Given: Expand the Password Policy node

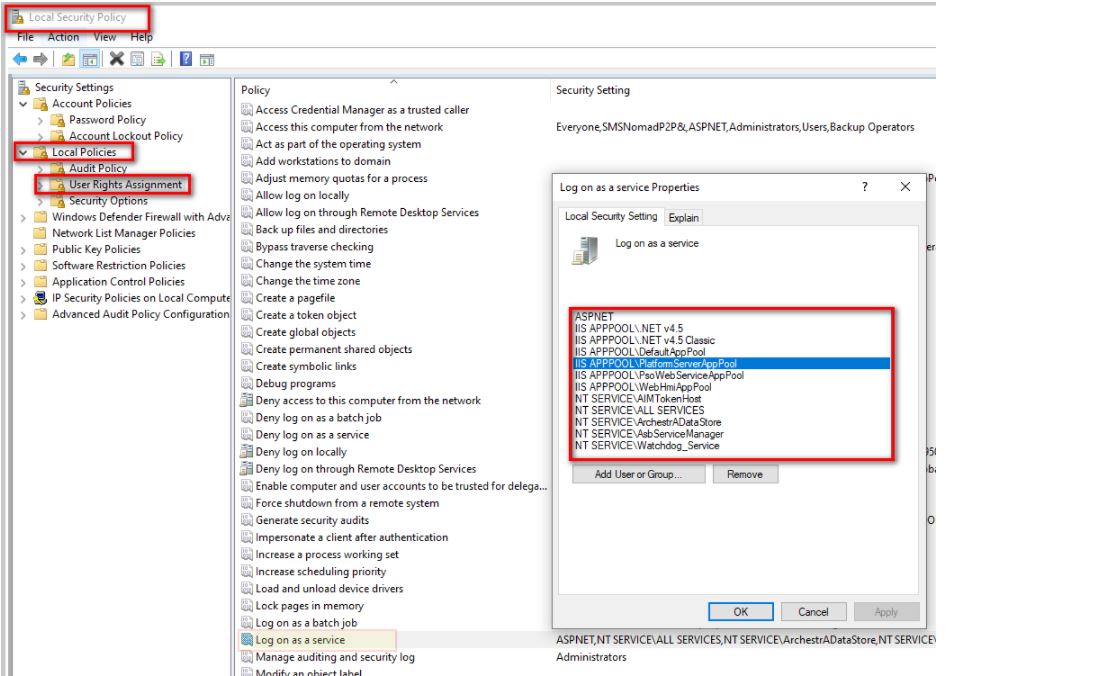Looking at the screenshot, I should pyautogui.click(x=40, y=120).
